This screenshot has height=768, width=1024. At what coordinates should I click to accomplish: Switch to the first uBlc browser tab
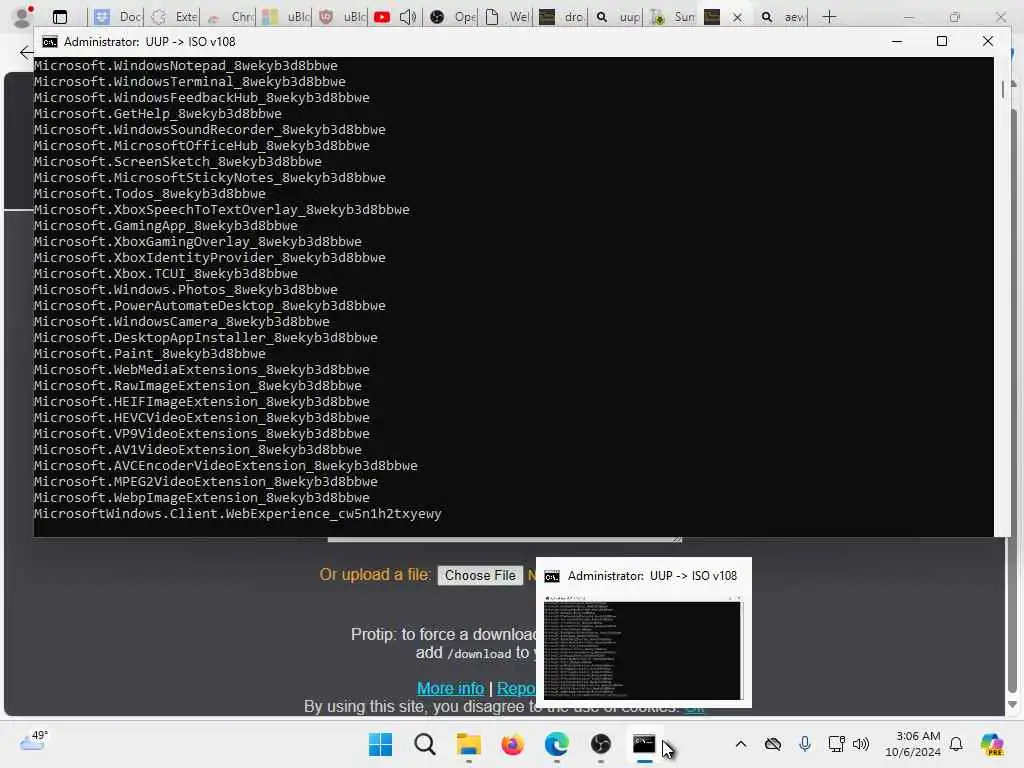[286, 17]
